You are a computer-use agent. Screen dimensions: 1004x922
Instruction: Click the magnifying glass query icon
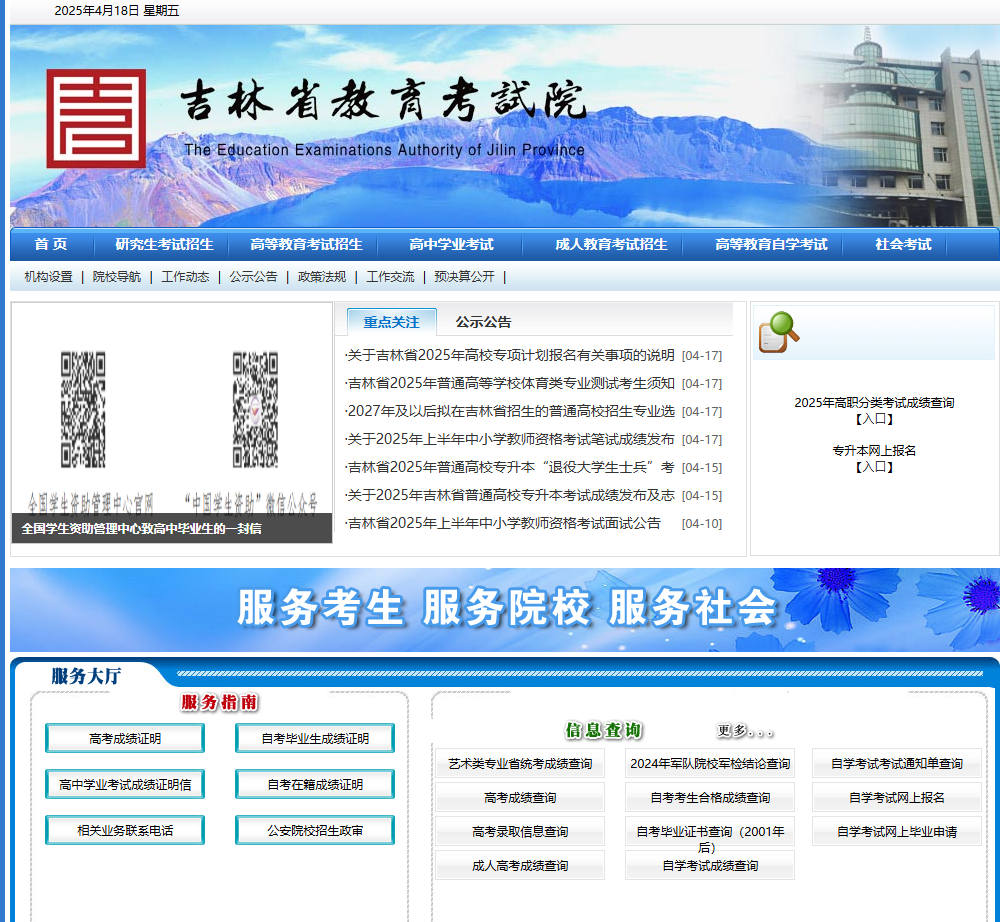(777, 331)
